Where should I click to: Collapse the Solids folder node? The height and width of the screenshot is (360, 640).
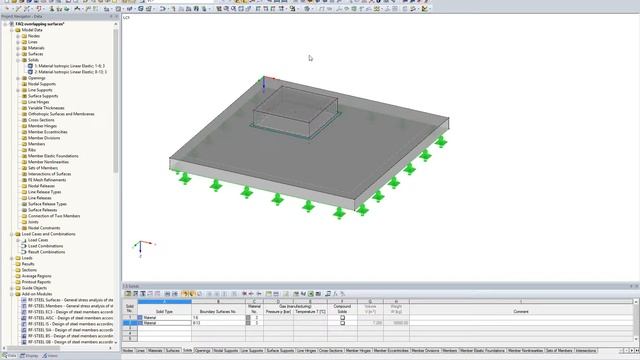pos(18,60)
